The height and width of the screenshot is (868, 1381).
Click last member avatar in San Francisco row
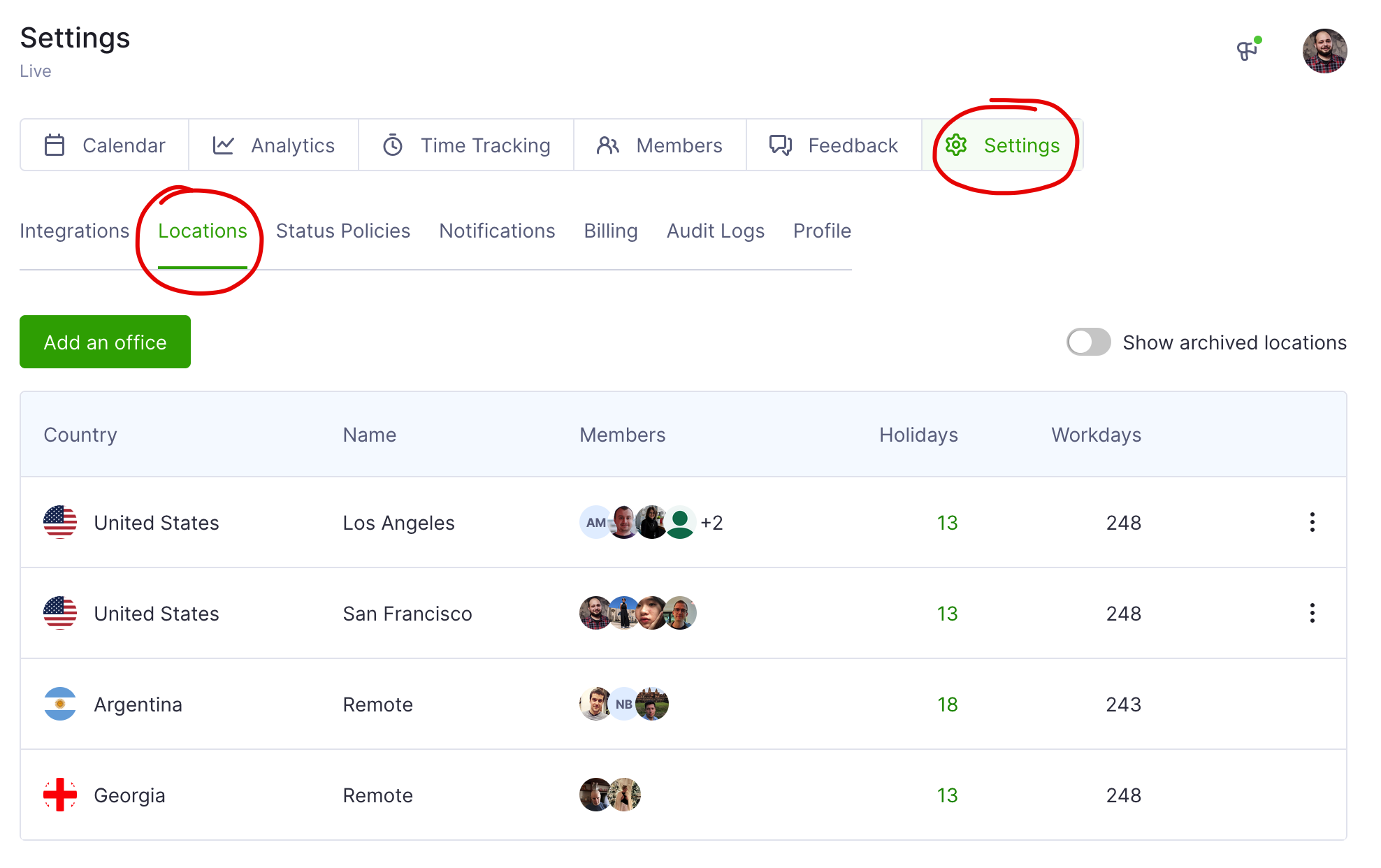click(680, 613)
